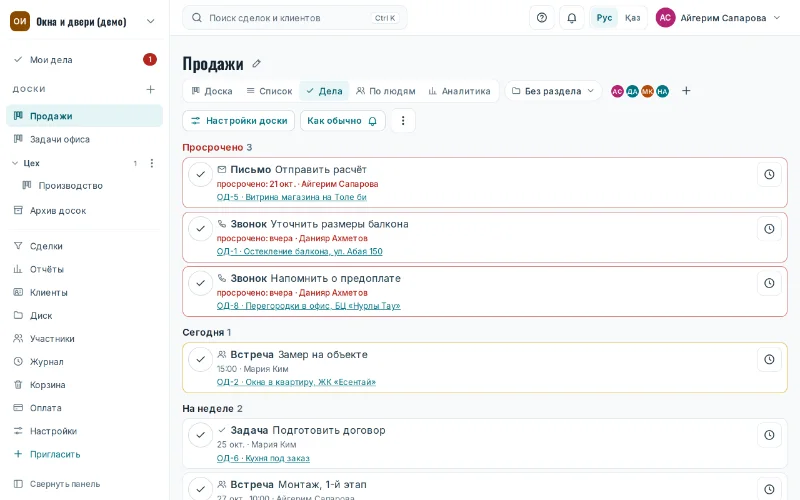Open deal ОД-2 Окна в квартиру link
The width and height of the screenshot is (800, 500).
[x=296, y=382]
